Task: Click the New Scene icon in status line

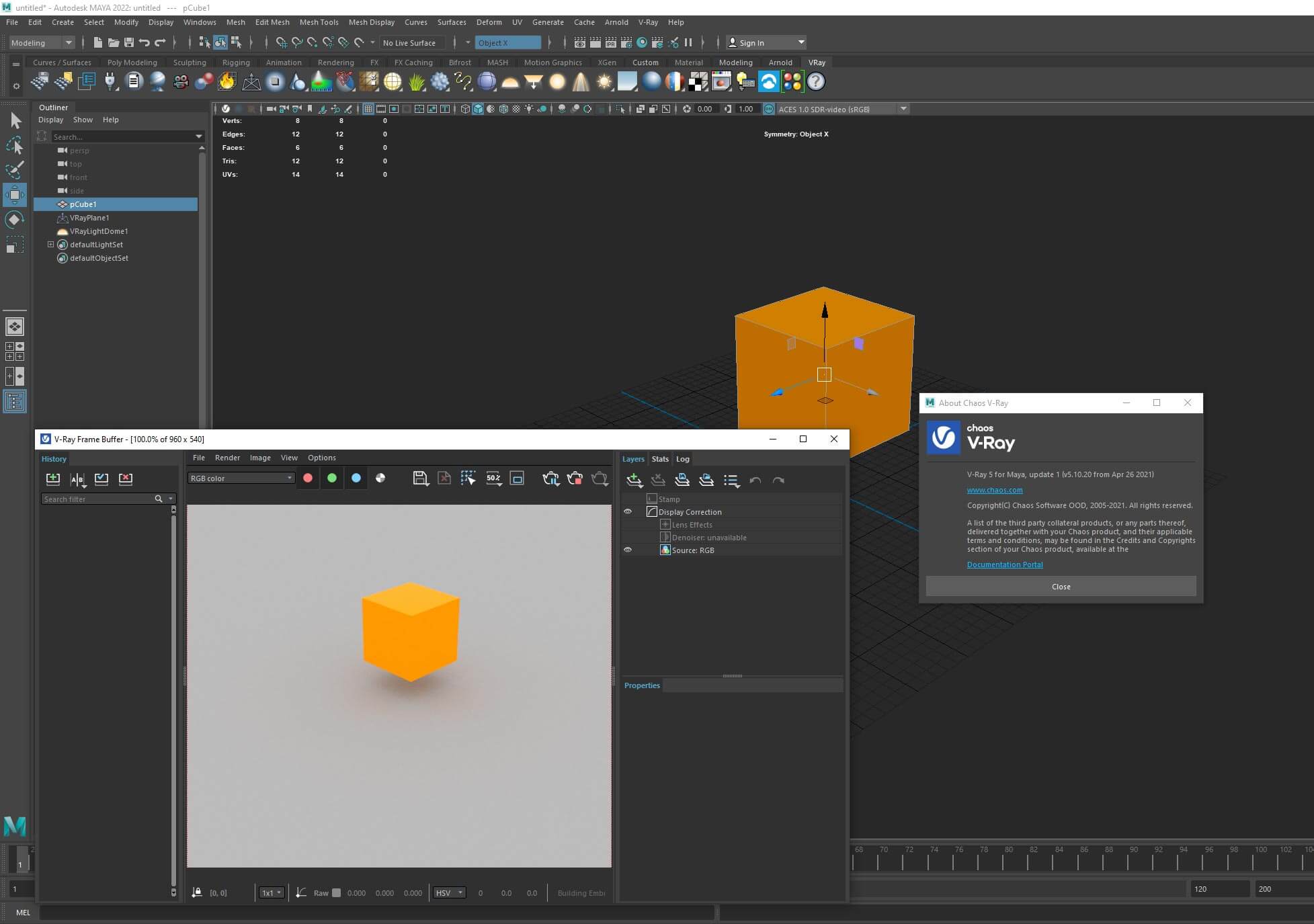Action: [98, 42]
